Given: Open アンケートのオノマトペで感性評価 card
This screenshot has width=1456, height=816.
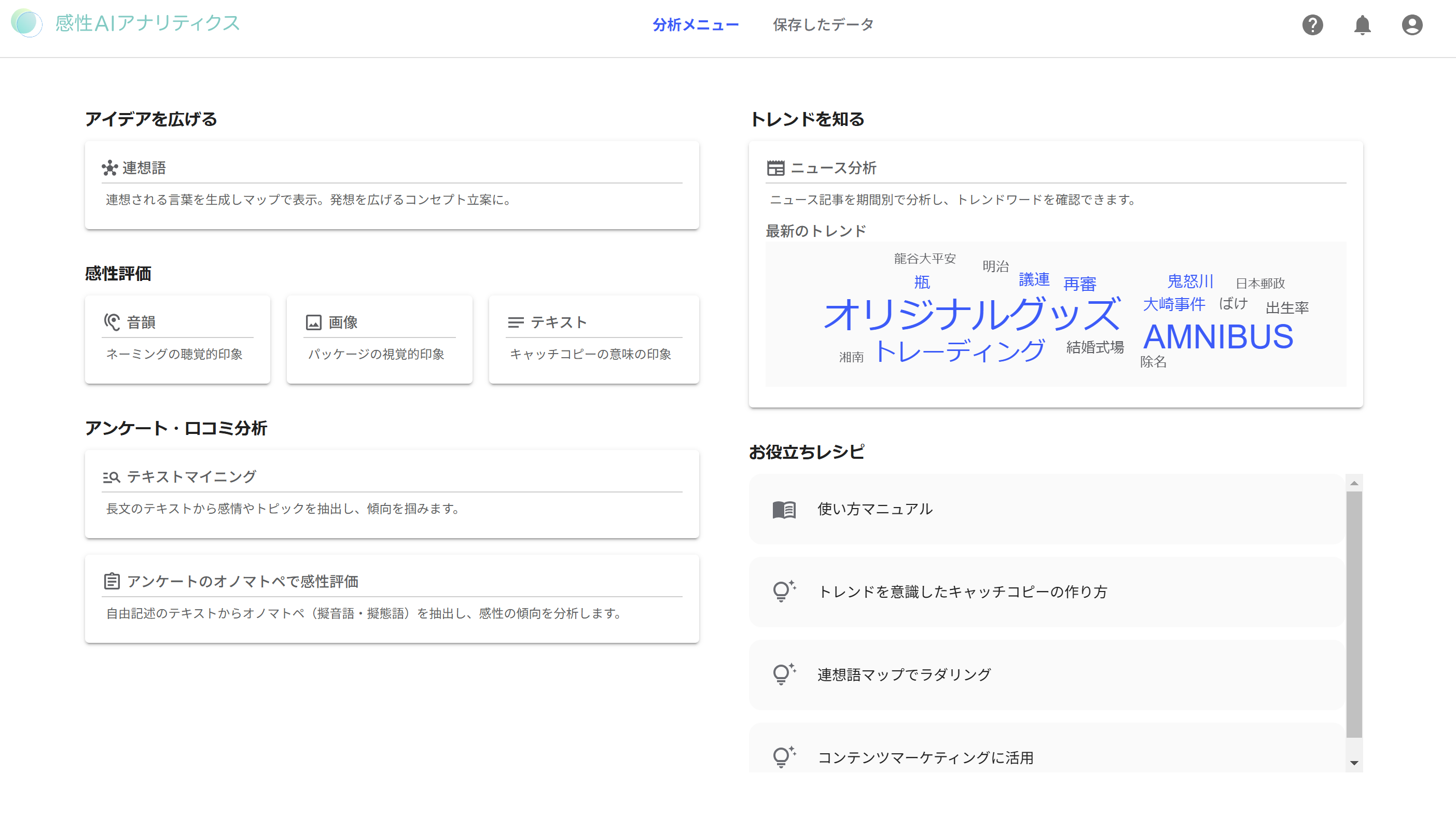Looking at the screenshot, I should (392, 598).
